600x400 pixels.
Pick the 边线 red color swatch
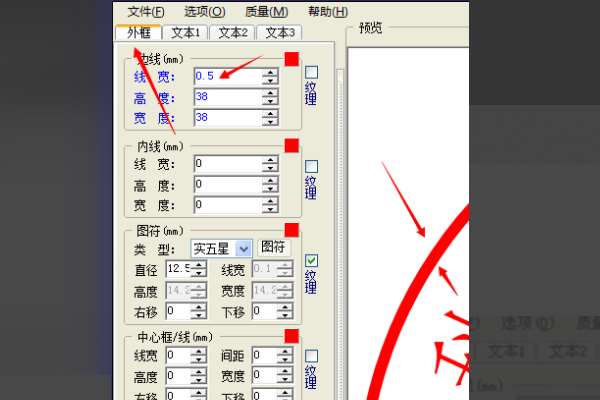click(292, 59)
